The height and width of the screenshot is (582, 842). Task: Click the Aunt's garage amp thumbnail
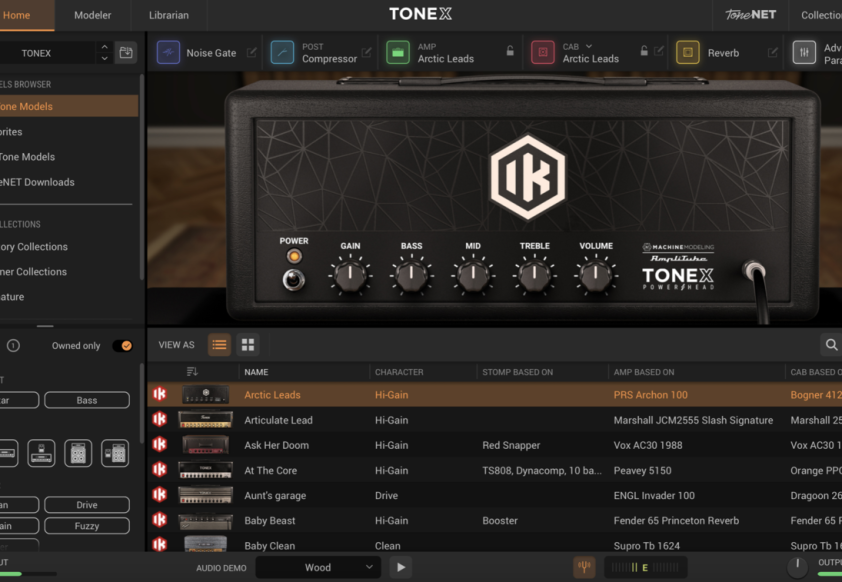click(206, 495)
